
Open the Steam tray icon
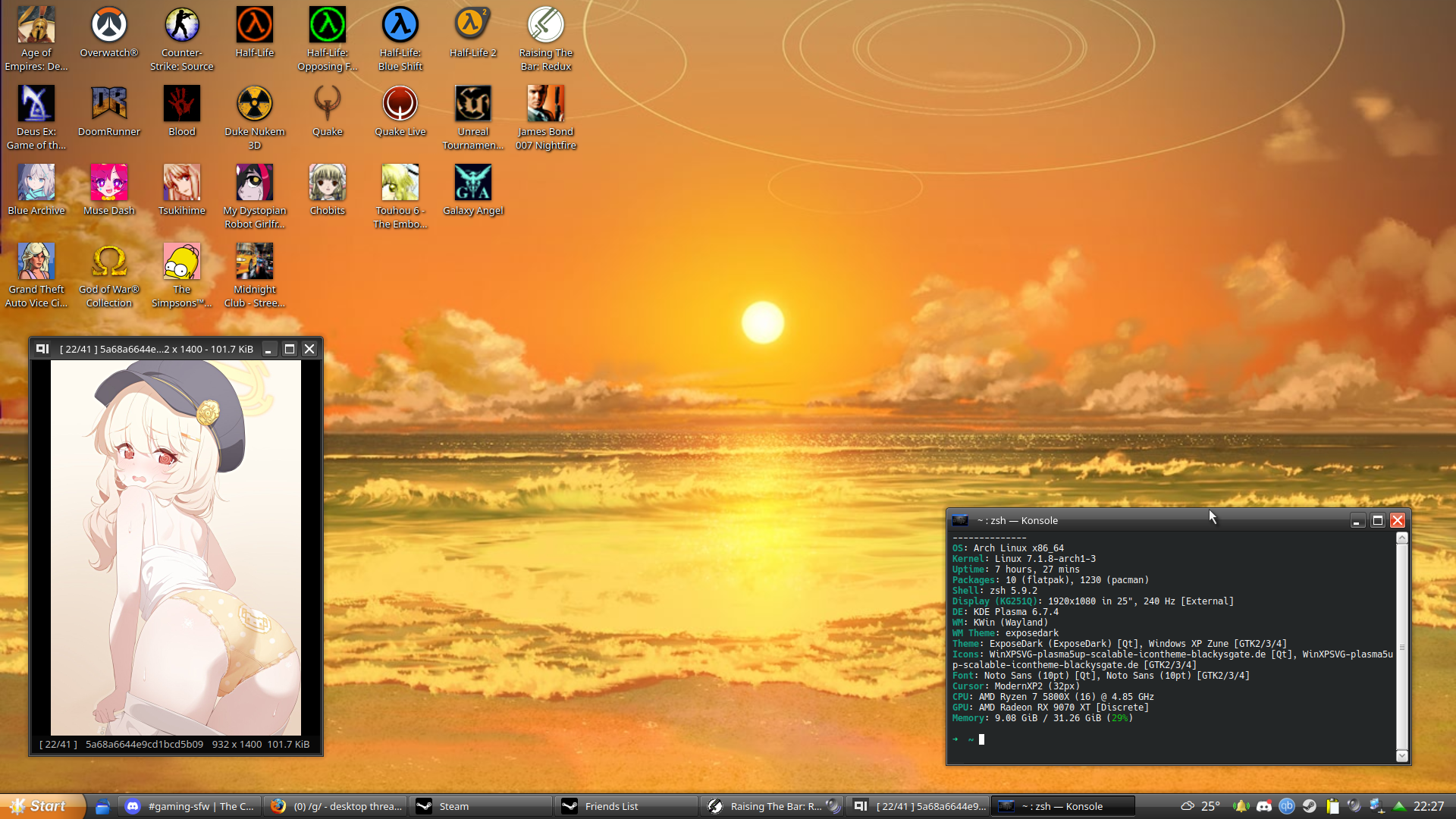click(1310, 806)
